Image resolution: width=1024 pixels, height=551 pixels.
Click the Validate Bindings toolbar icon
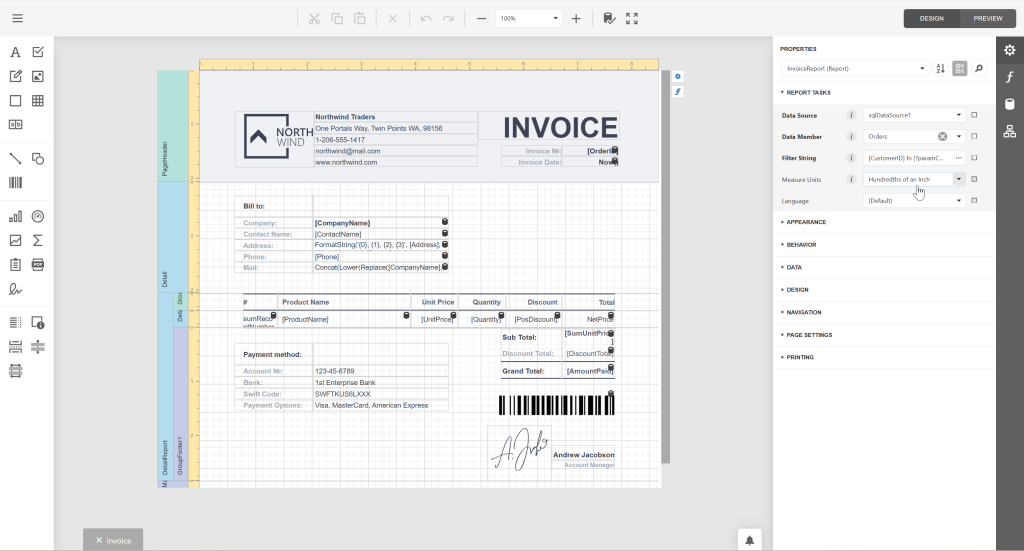(x=609, y=18)
